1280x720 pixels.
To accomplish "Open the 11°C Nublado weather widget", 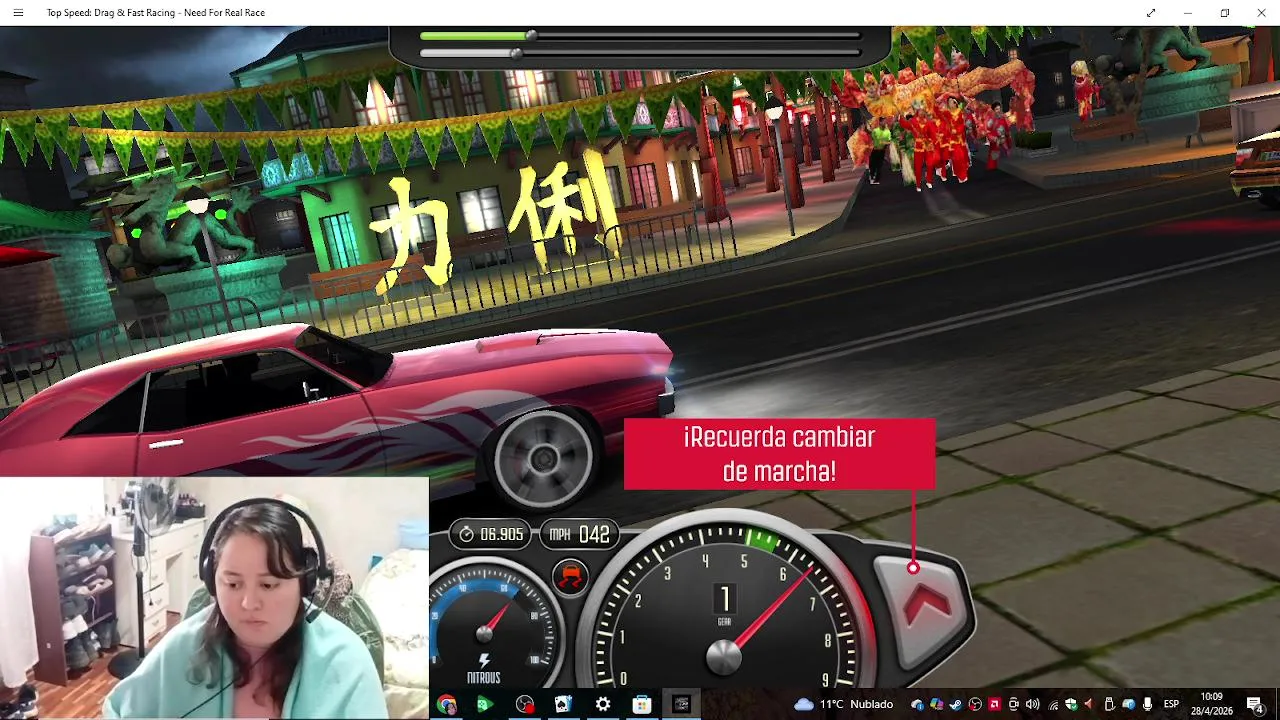I will click(x=843, y=705).
